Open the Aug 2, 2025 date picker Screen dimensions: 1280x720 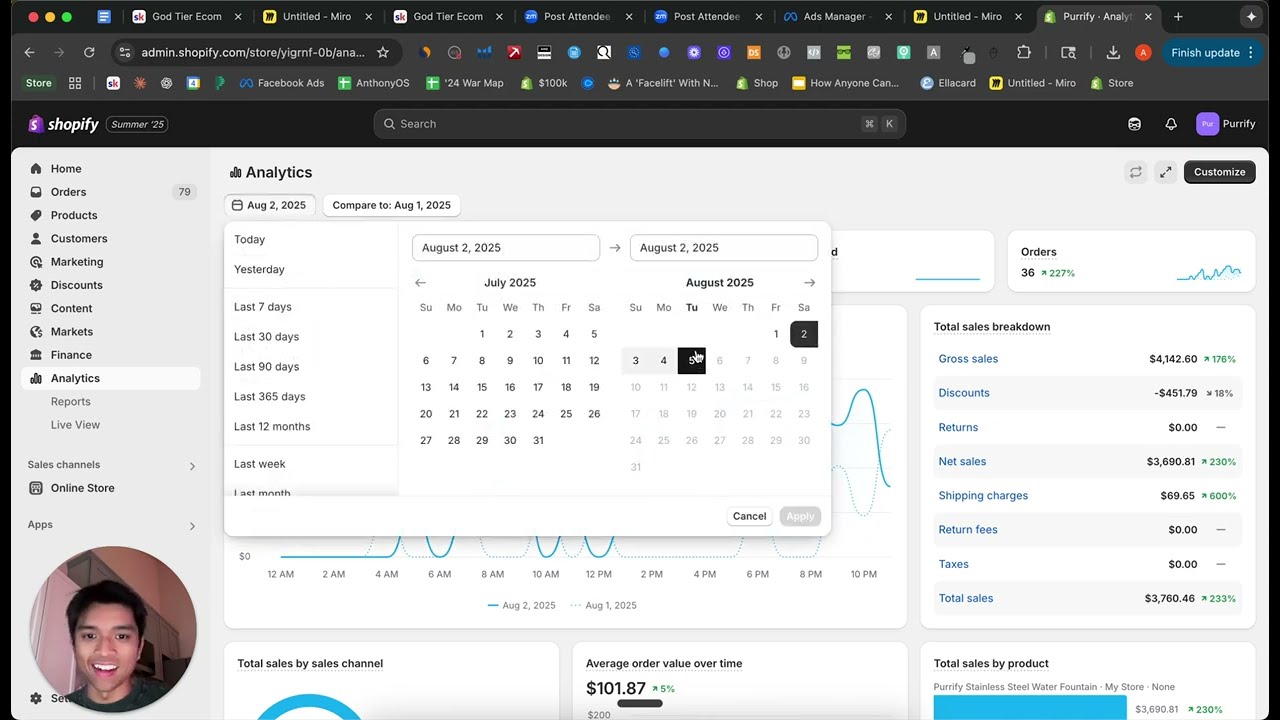click(x=269, y=205)
